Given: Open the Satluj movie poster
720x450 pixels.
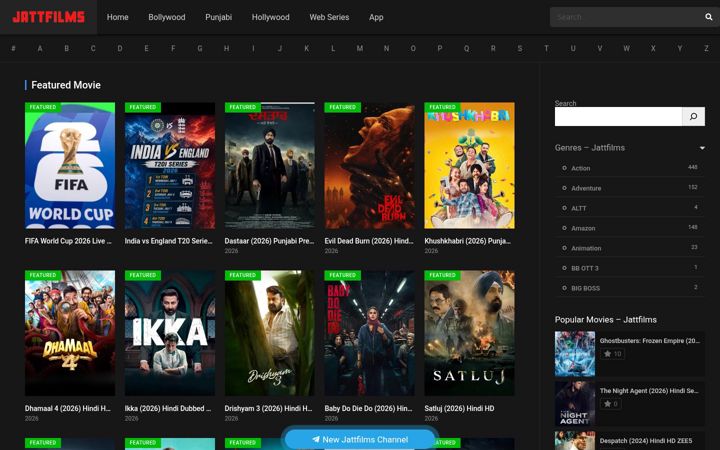Looking at the screenshot, I should (469, 333).
